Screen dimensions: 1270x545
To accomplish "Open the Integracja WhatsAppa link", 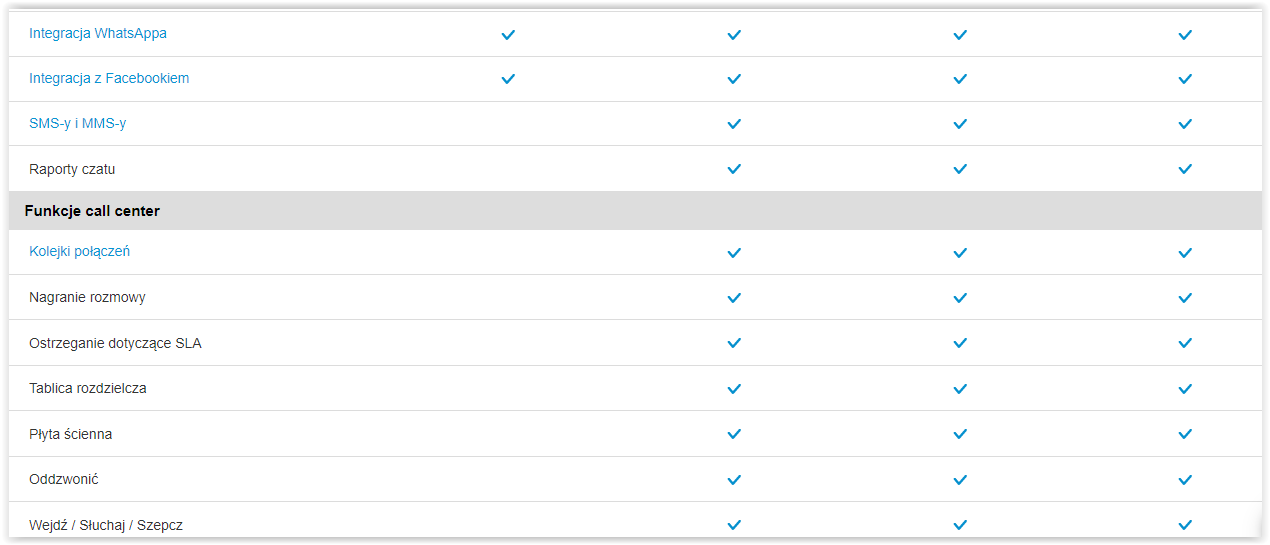I will click(x=98, y=34).
